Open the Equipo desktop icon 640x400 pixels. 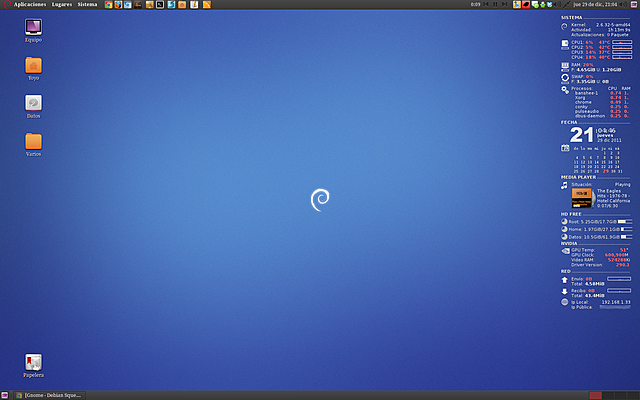click(x=33, y=31)
